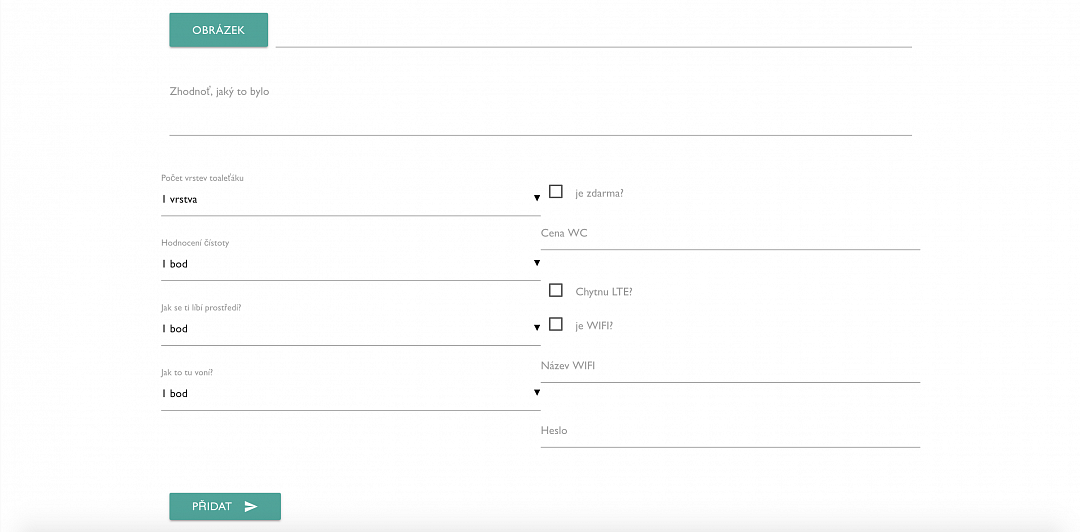Open Hodnocení čistoty select value '1 bod'

pyautogui.click(x=351, y=264)
